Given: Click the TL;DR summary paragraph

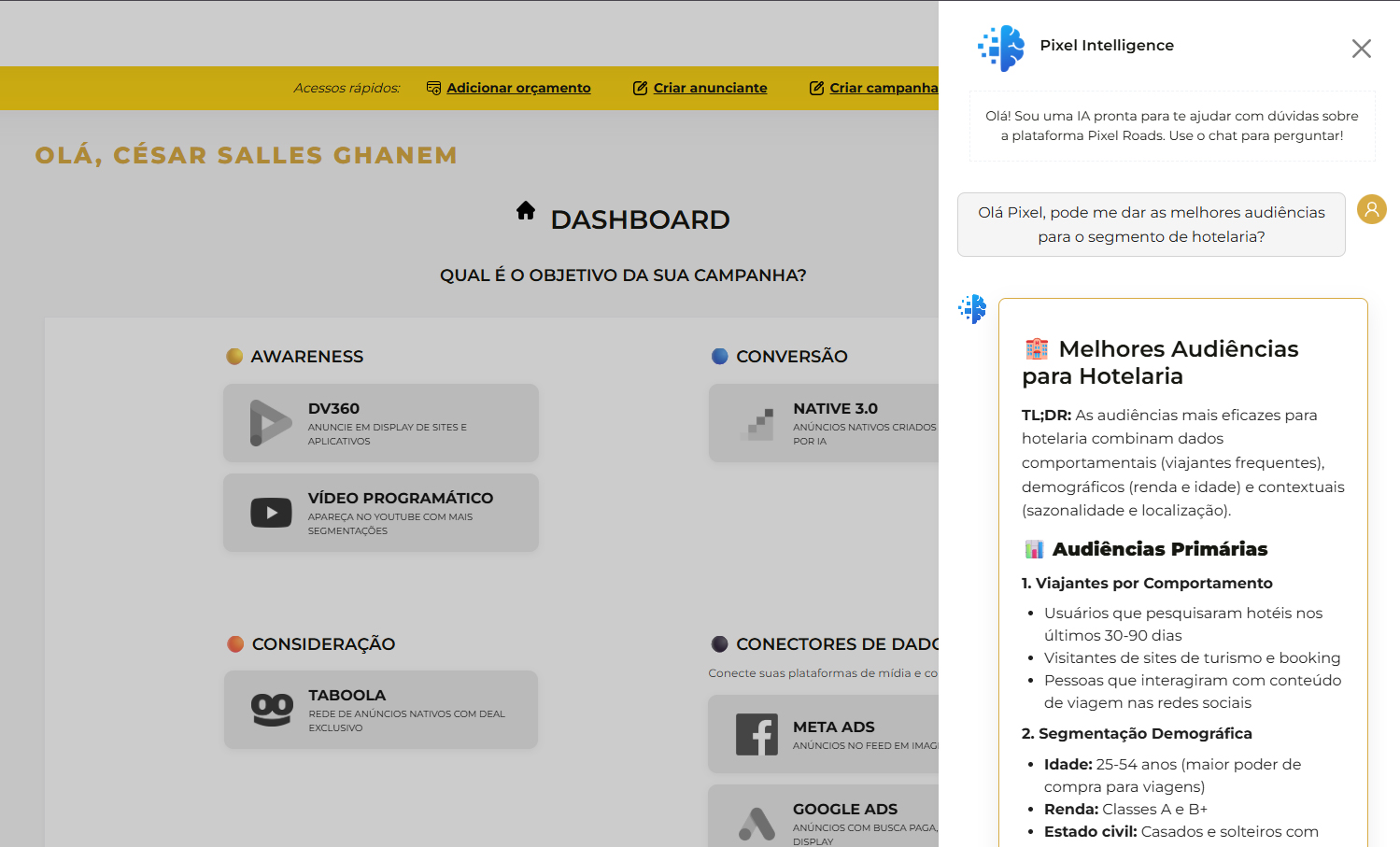Looking at the screenshot, I should click(x=1183, y=462).
